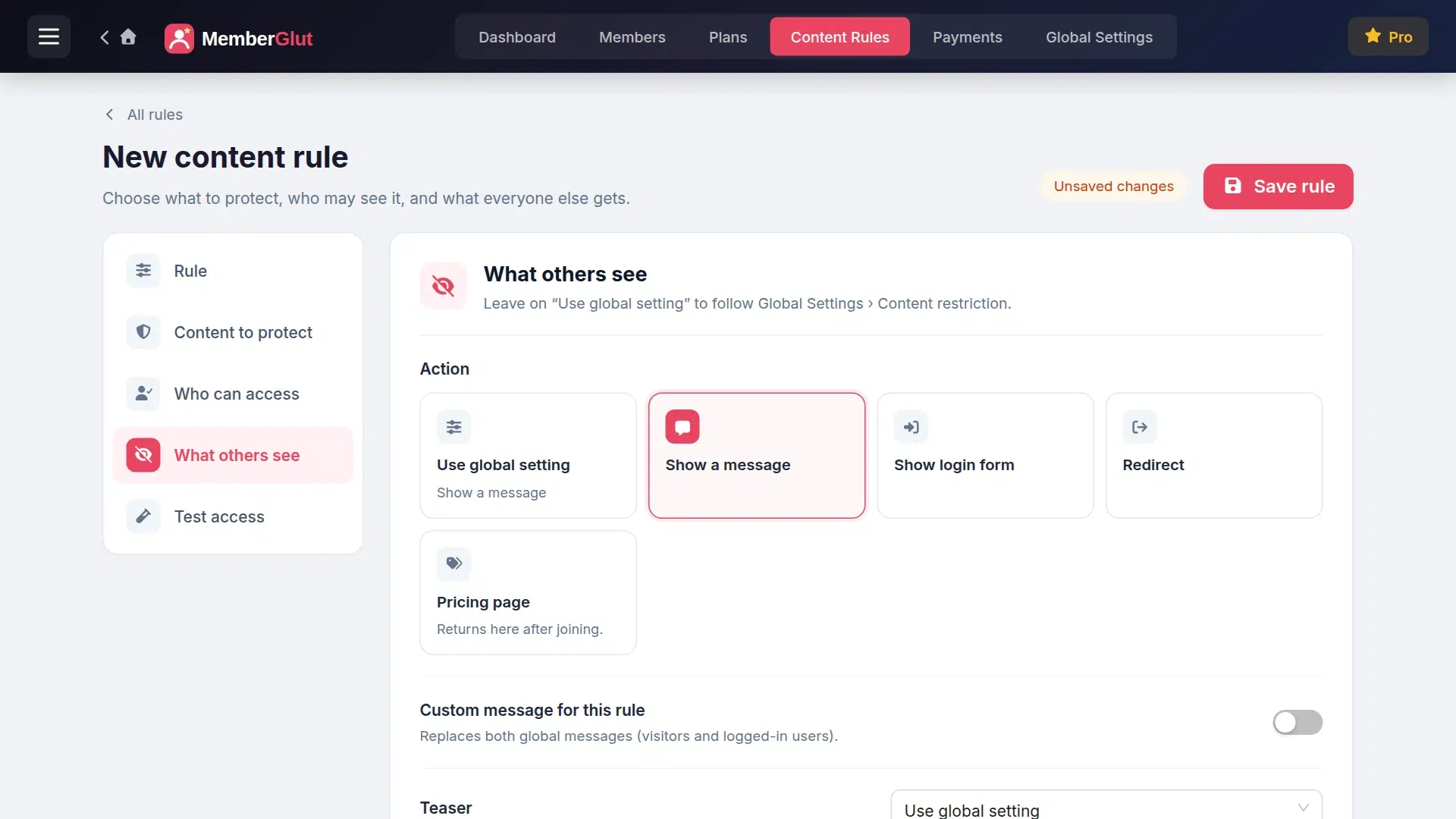
Task: Click the shield icon for Content to protect
Action: [x=143, y=332]
